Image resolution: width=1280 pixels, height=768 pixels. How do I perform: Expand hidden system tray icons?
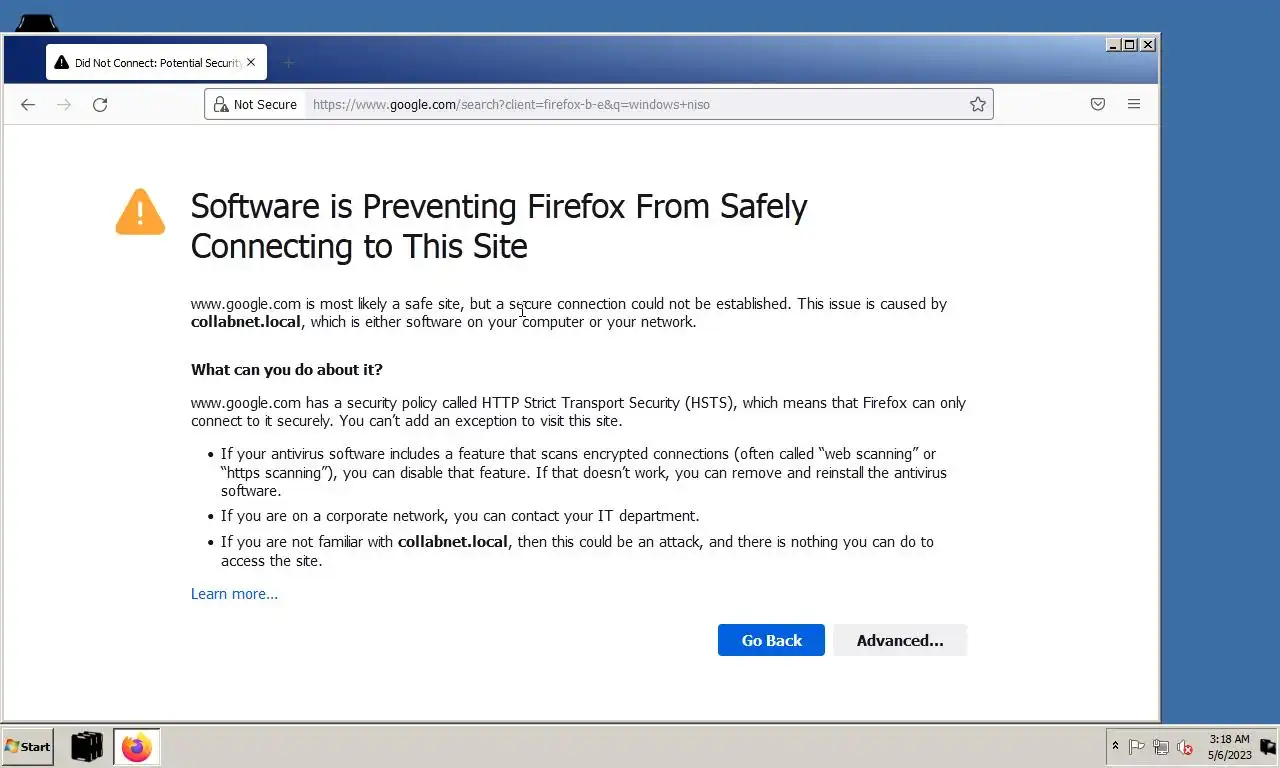click(x=1115, y=746)
